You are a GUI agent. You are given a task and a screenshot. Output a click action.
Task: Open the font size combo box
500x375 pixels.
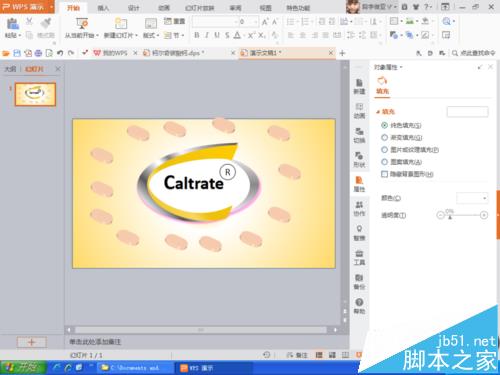point(248,22)
